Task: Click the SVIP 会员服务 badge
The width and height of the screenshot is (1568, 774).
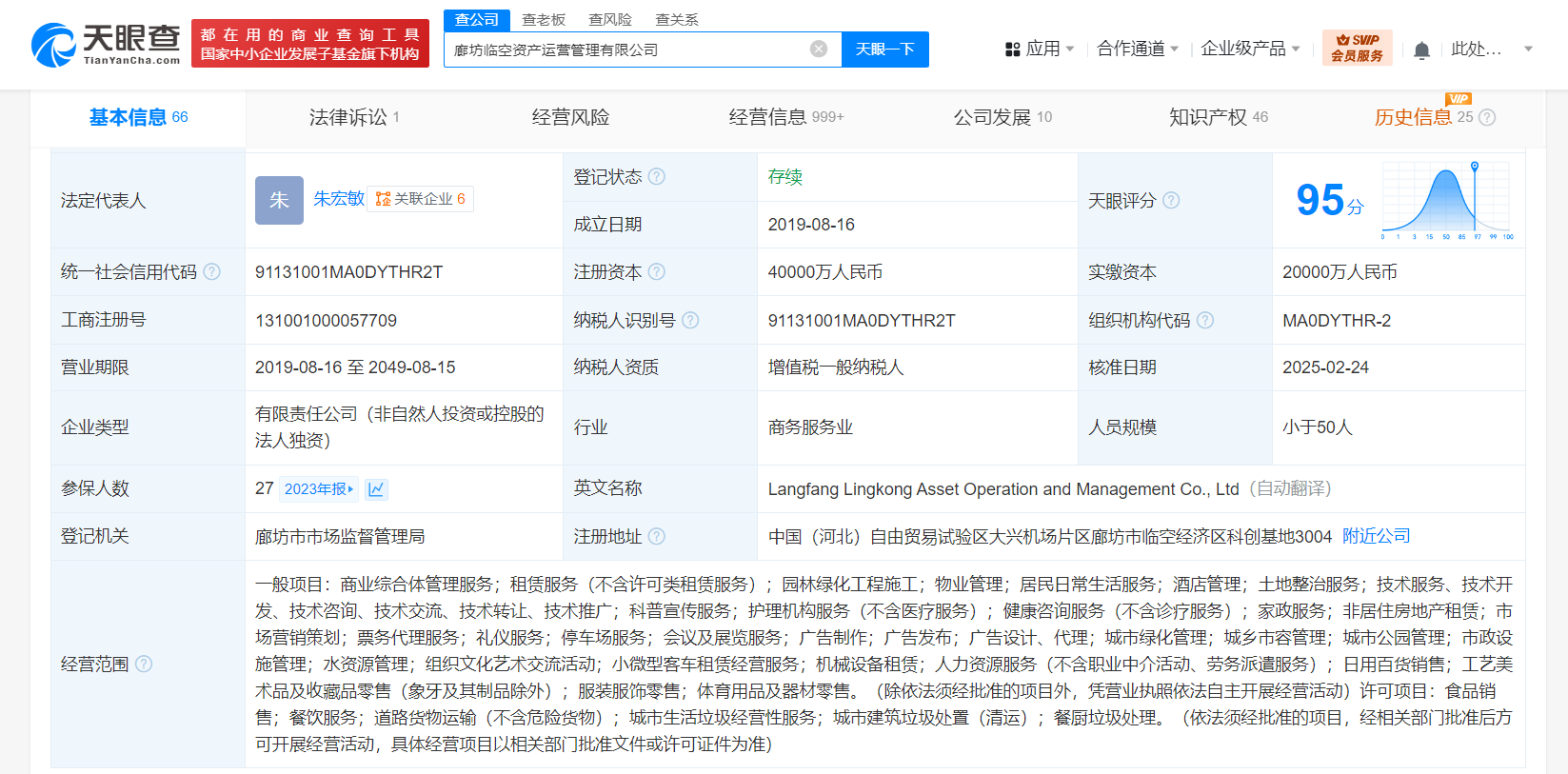Action: (x=1357, y=49)
